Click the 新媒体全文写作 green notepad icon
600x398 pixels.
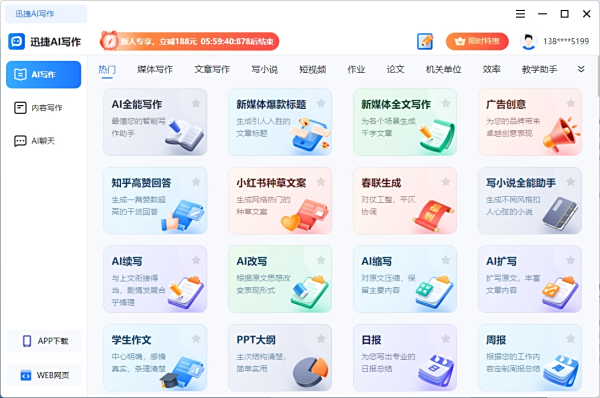[x=437, y=136]
